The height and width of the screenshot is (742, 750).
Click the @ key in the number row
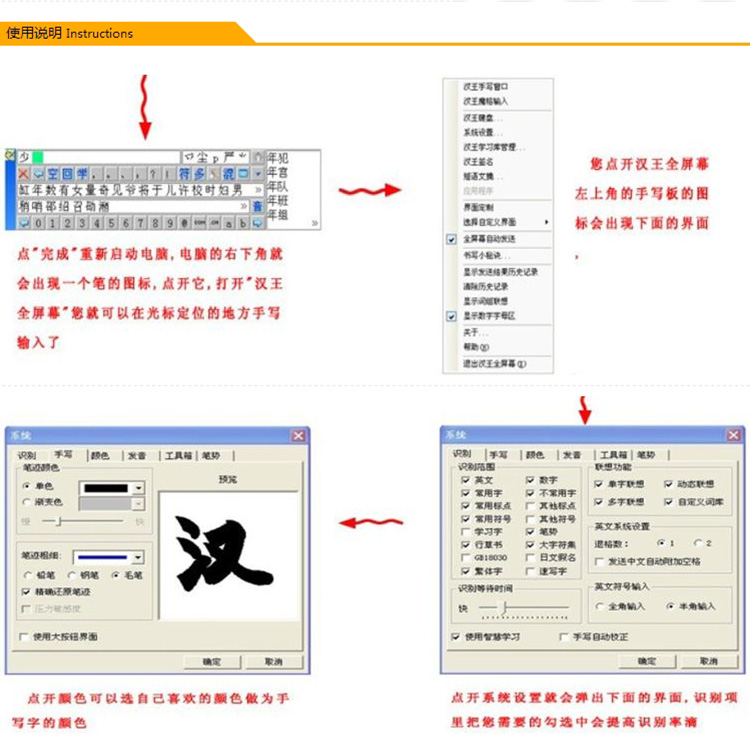[x=184, y=223]
